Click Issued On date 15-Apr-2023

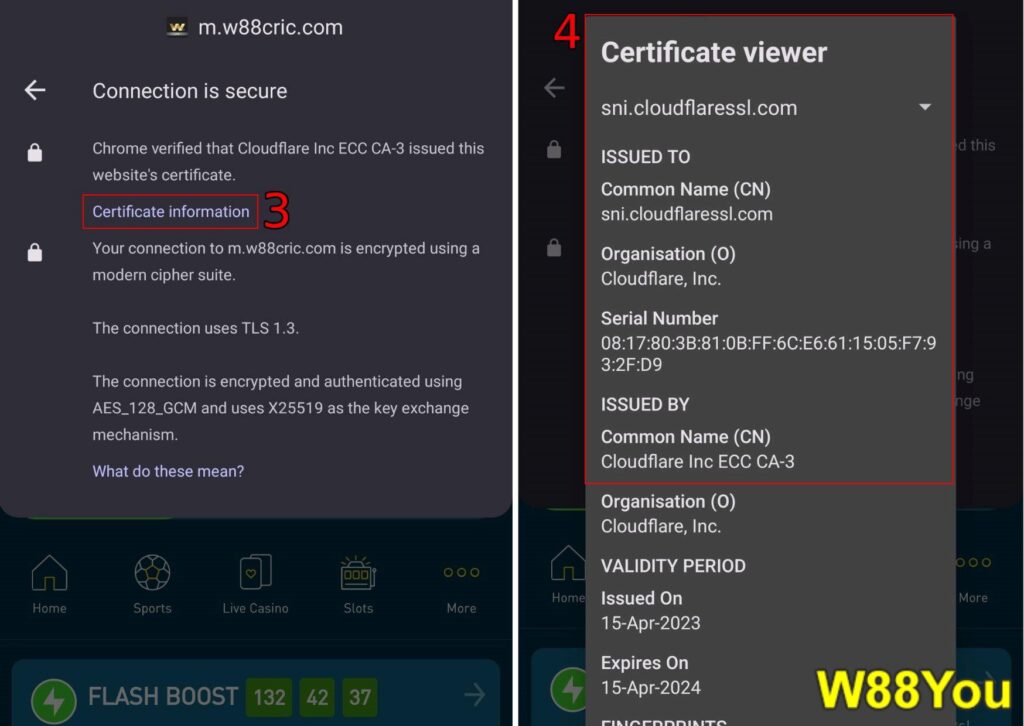(x=650, y=623)
